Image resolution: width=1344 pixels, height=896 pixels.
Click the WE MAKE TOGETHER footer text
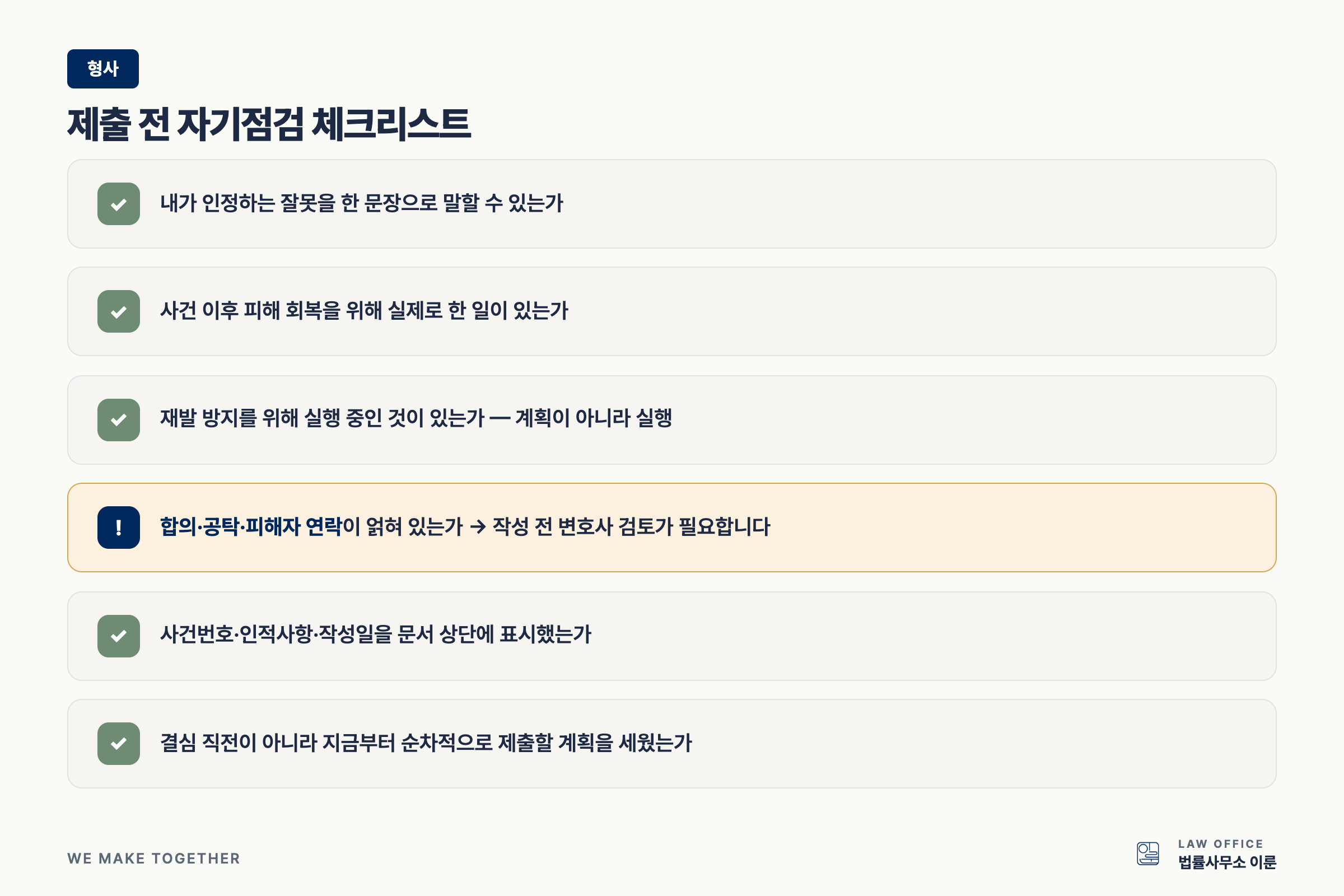[x=153, y=858]
